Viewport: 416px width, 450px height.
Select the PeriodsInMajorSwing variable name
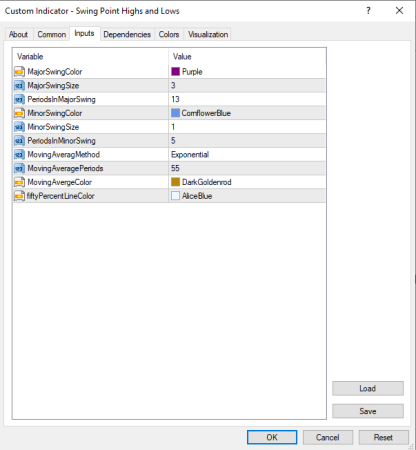click(61, 99)
